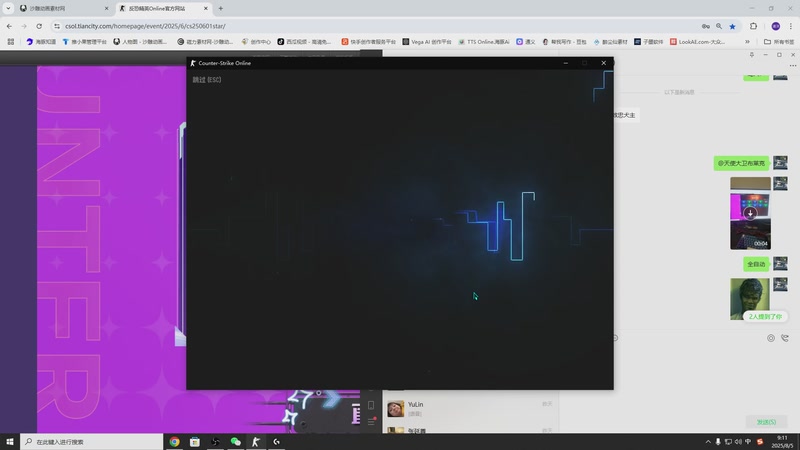The height and width of the screenshot is (450, 800).
Task: Skip the intro via 跳过 (ESC) label
Action: click(x=207, y=80)
